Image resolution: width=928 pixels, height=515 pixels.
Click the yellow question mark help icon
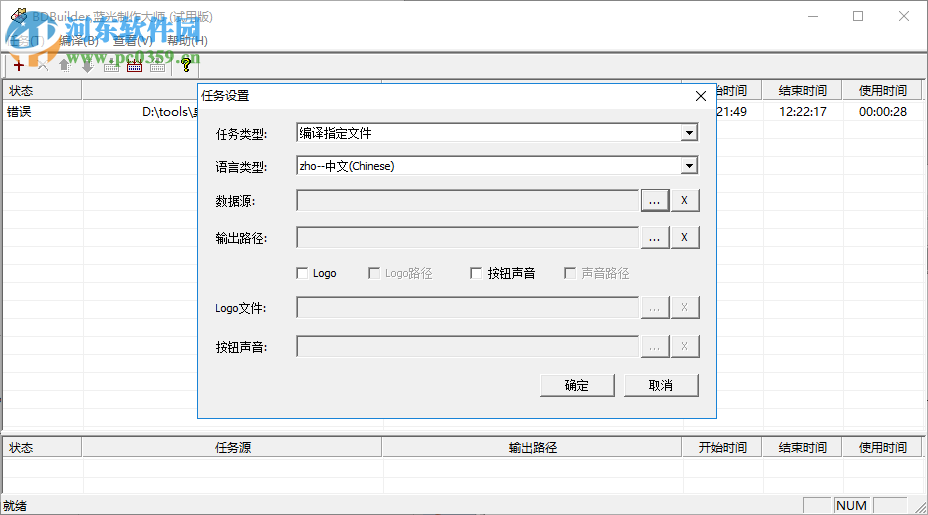pyautogui.click(x=186, y=66)
